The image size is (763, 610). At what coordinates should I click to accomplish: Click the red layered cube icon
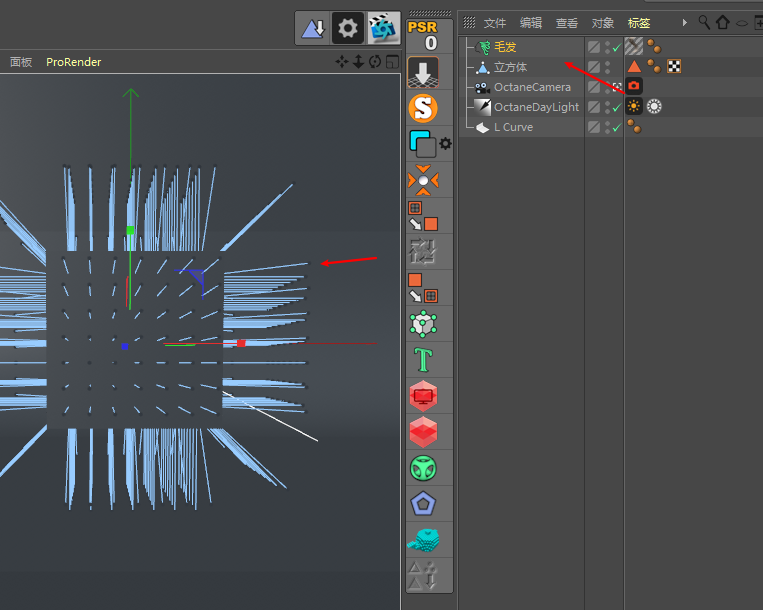click(x=423, y=432)
